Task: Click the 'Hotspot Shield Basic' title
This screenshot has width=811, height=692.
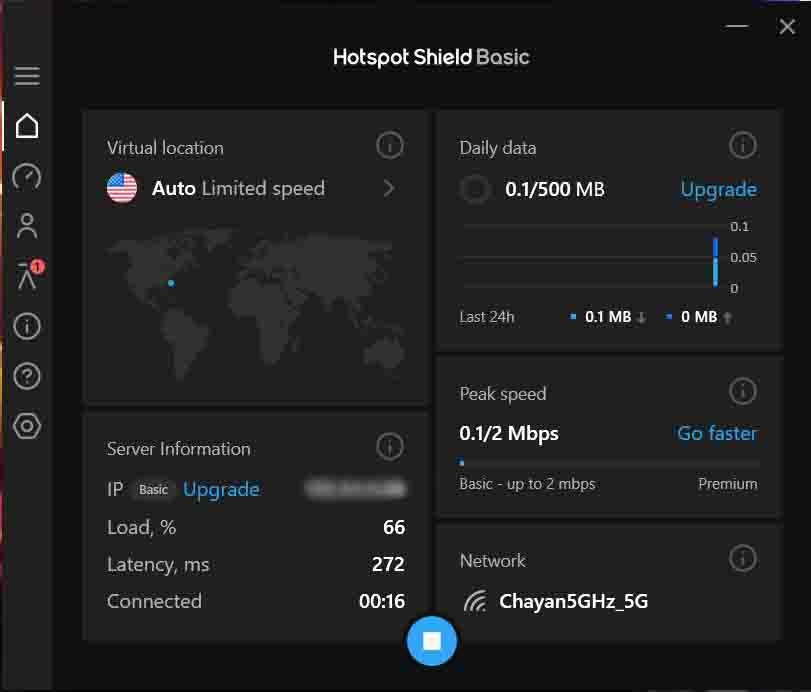Action: coord(431,57)
